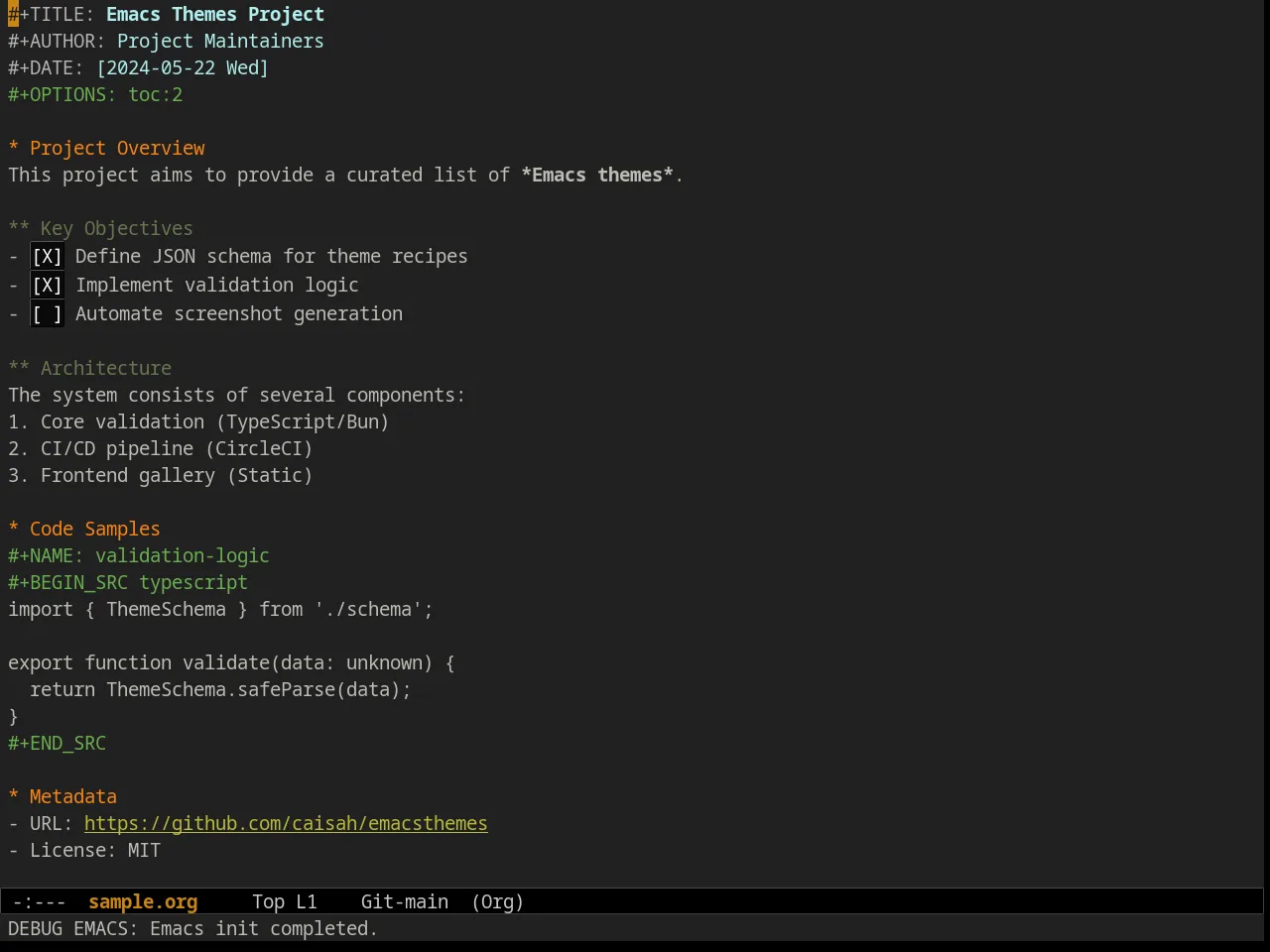Toggle the 'Define JSON schema' checkbox
The image size is (1270, 952).
click(x=47, y=257)
